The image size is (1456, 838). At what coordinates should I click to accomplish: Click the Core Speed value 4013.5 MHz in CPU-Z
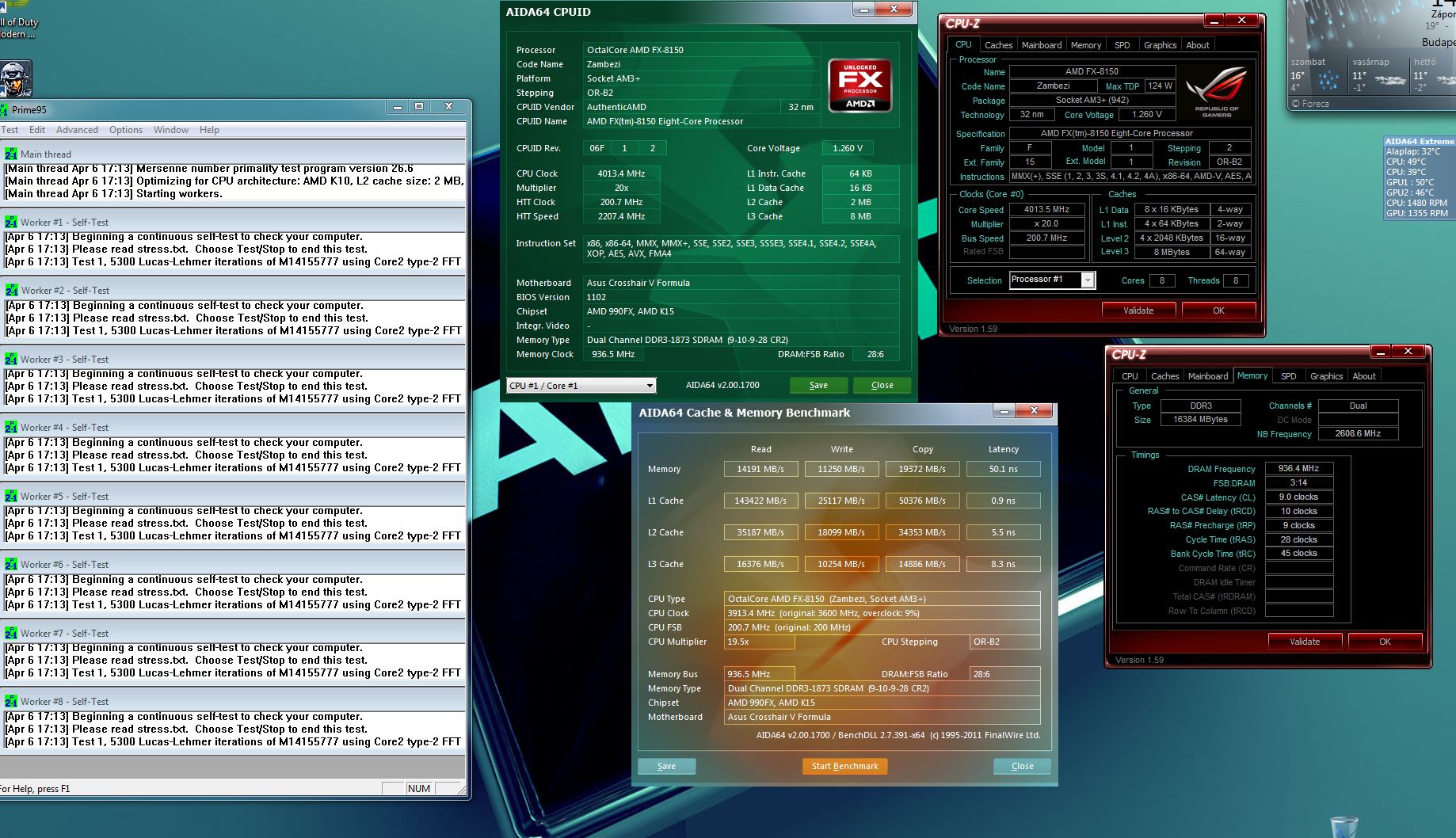1046,210
